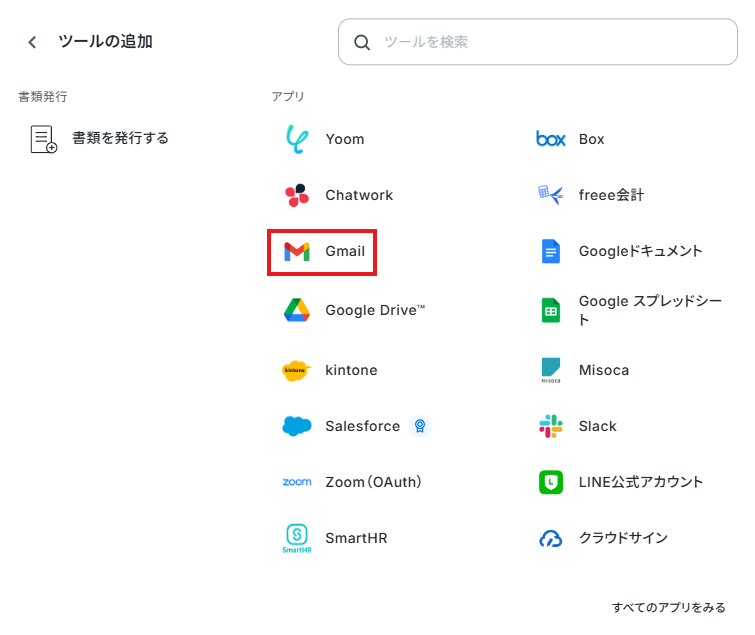Click the LINE公式アカウント green icon
Image resolution: width=755 pixels, height=635 pixels.
(551, 482)
